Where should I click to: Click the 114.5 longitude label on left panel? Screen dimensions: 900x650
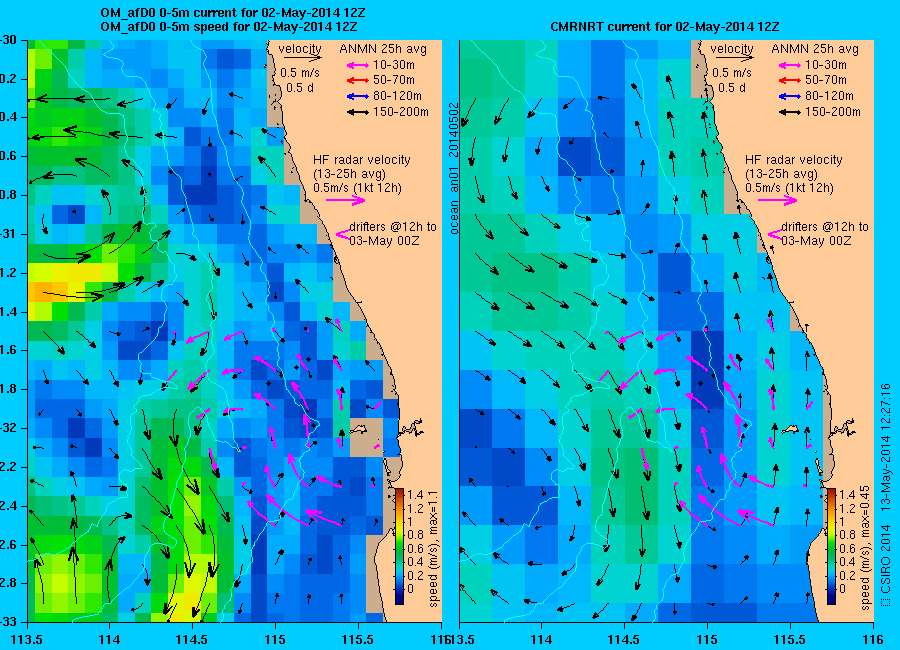192,640
